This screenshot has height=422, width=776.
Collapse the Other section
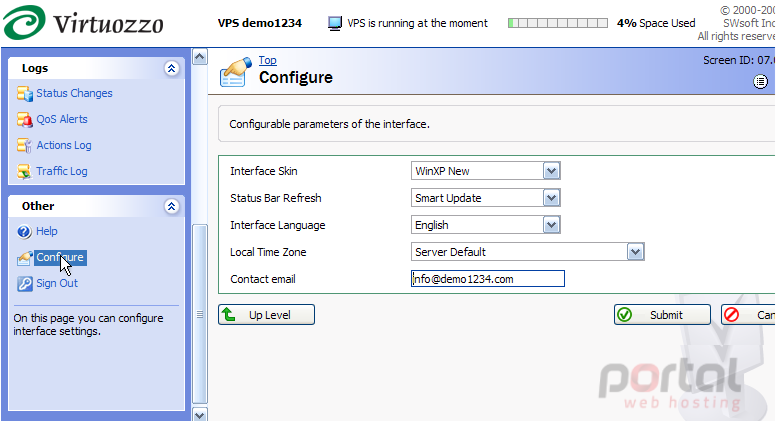[171, 206]
